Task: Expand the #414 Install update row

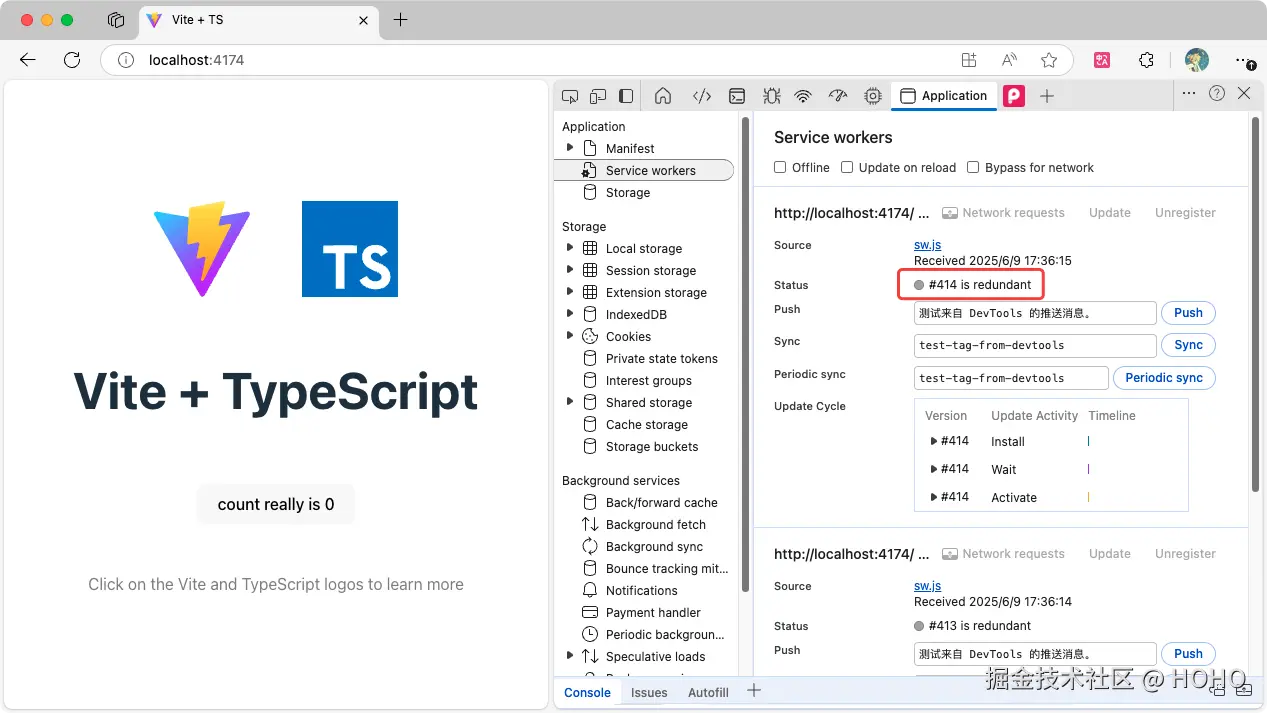Action: (933, 441)
